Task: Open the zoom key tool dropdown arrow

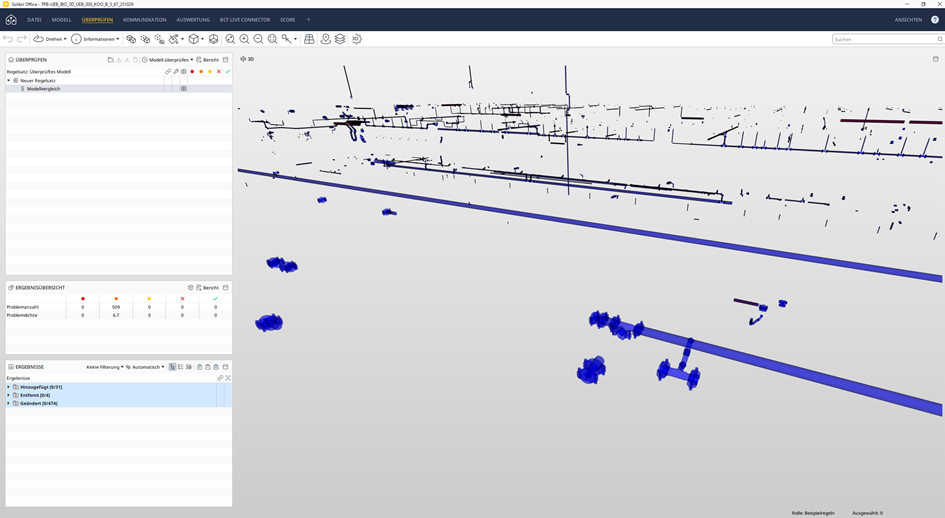Action: point(295,39)
